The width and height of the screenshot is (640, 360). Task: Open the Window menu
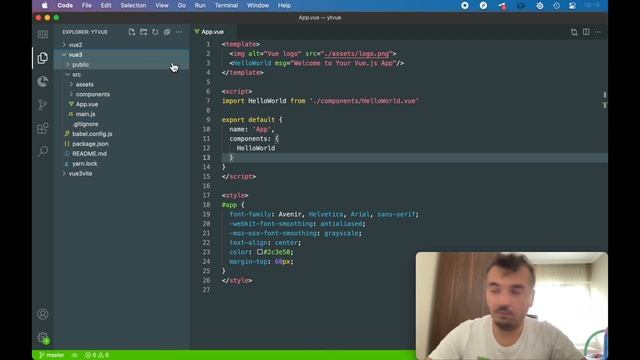[258, 5]
